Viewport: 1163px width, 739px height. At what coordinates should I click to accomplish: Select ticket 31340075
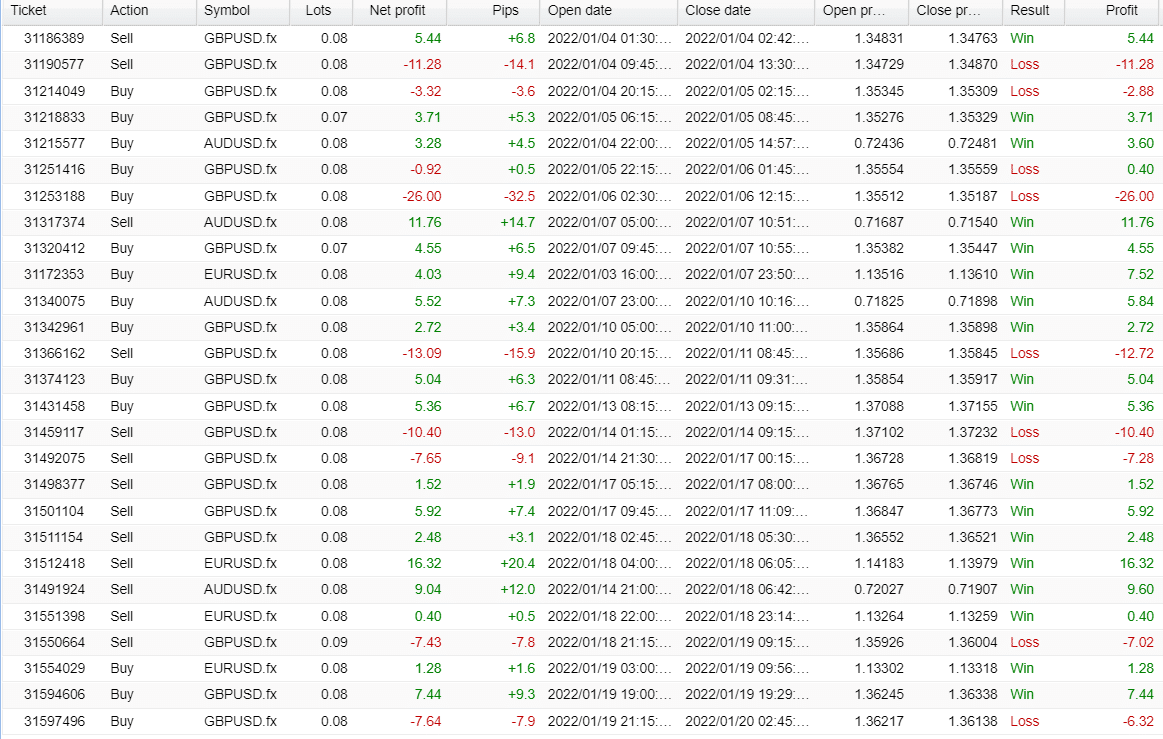pyautogui.click(x=54, y=301)
